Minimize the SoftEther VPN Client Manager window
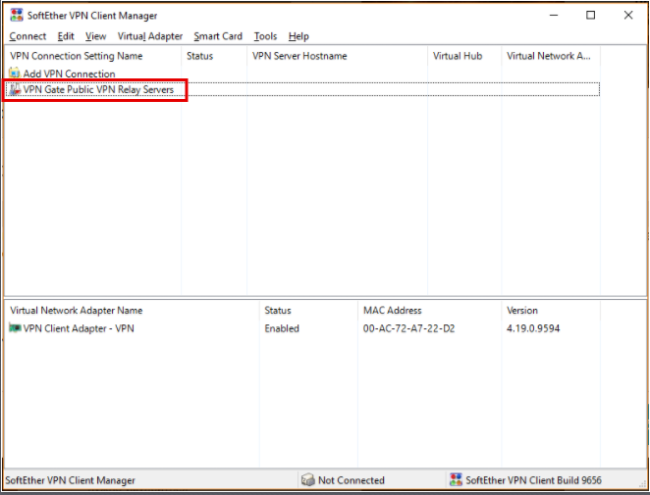 [x=554, y=15]
